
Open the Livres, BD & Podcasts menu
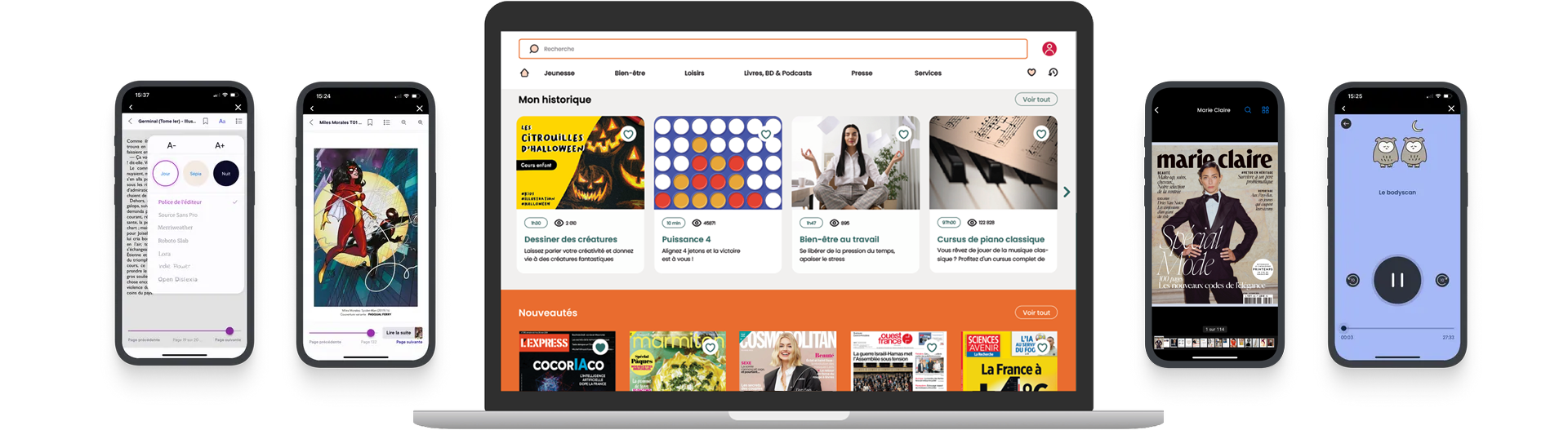(x=777, y=73)
